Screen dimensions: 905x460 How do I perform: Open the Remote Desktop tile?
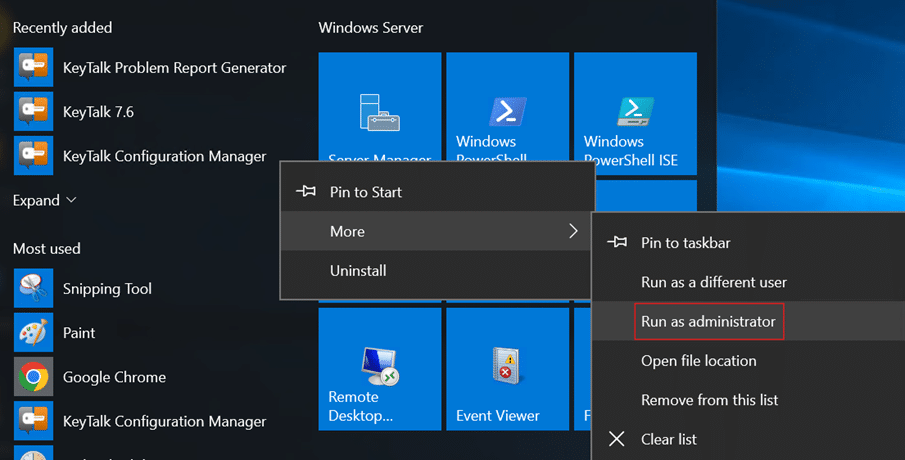pyautogui.click(x=380, y=369)
